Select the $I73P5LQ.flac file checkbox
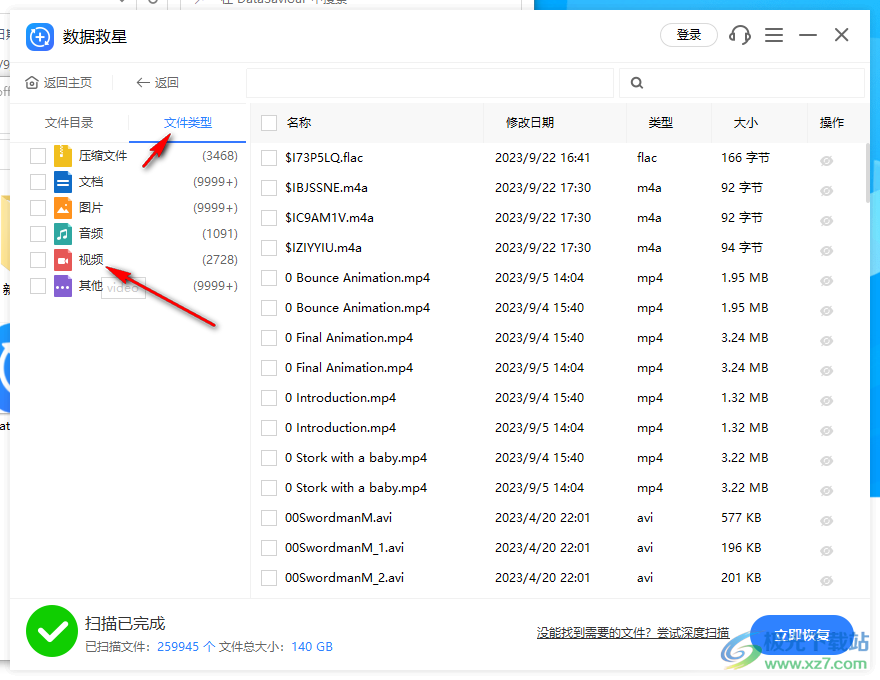Image resolution: width=880 pixels, height=680 pixels. click(x=268, y=157)
